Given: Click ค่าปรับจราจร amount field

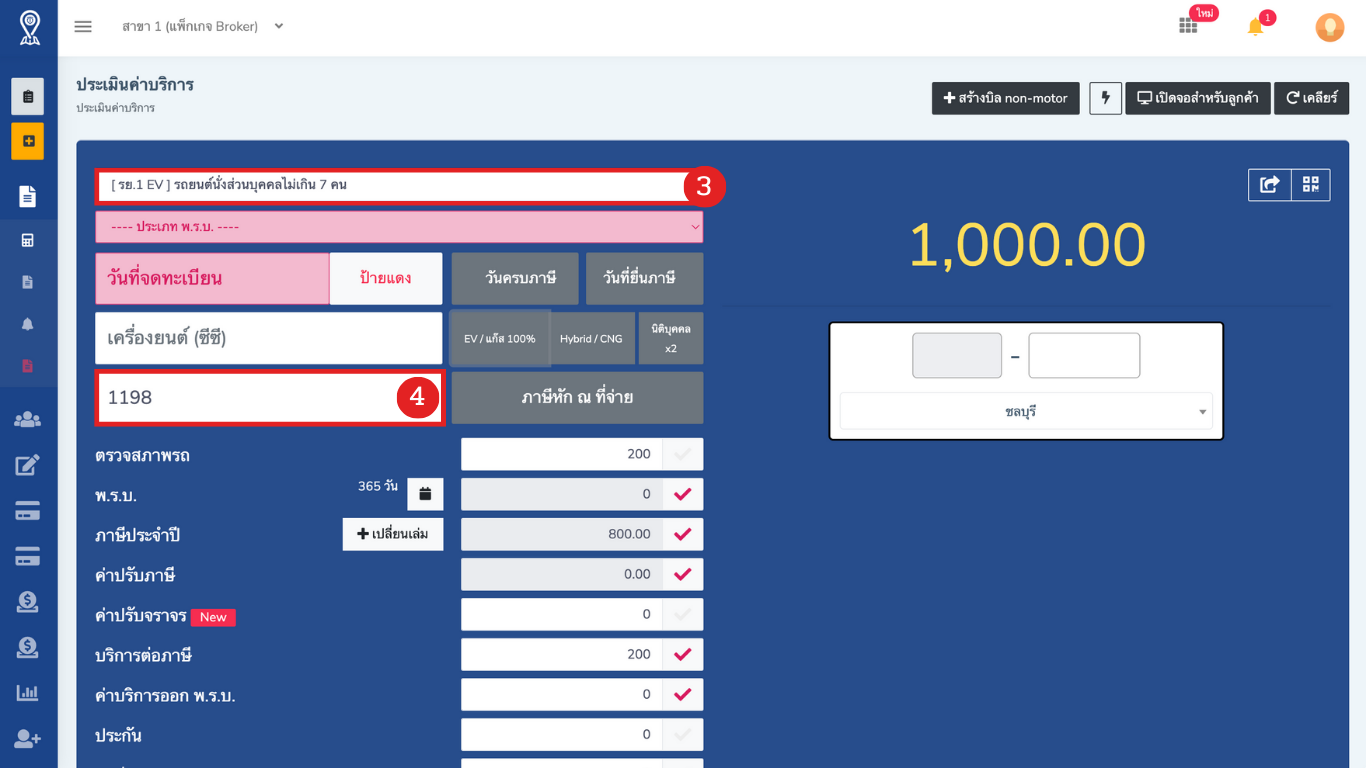Looking at the screenshot, I should (562, 614).
